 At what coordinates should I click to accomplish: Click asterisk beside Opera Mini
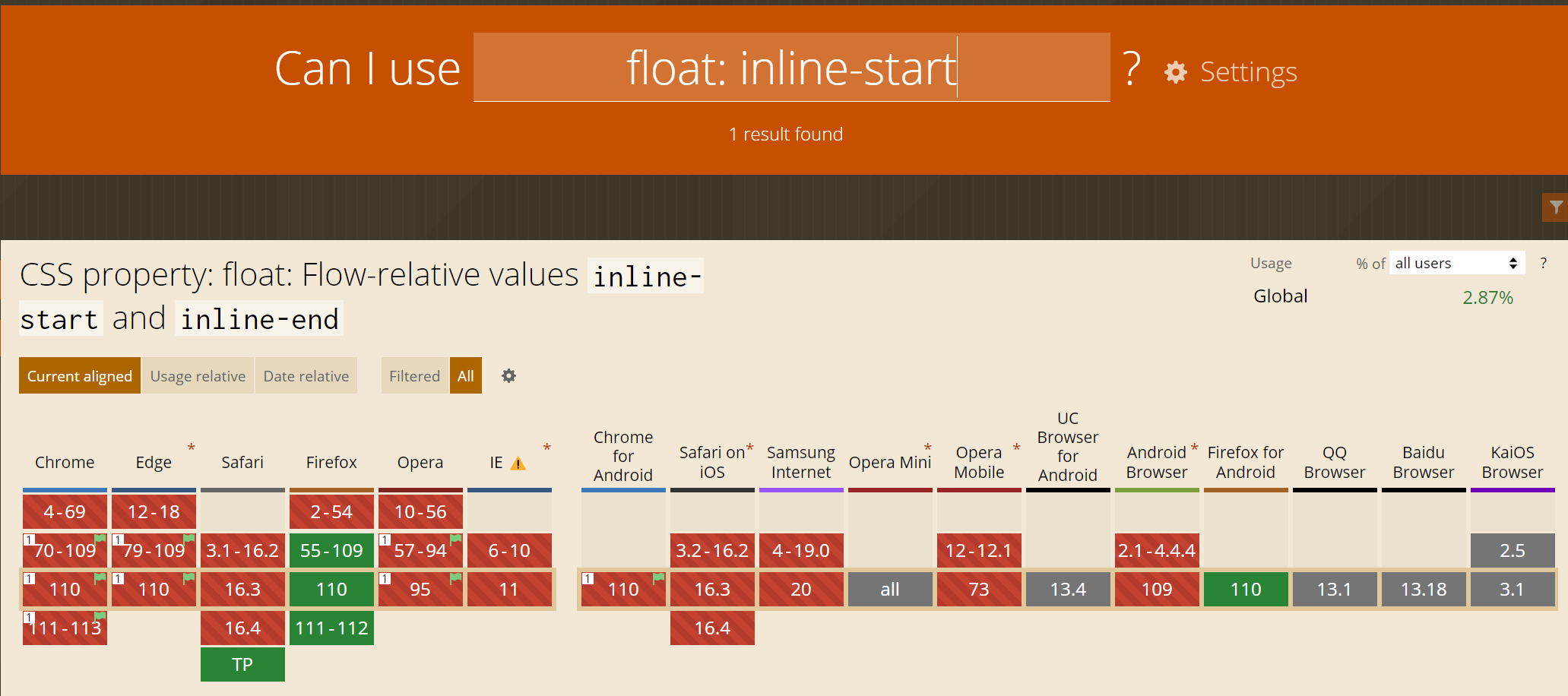(x=928, y=448)
